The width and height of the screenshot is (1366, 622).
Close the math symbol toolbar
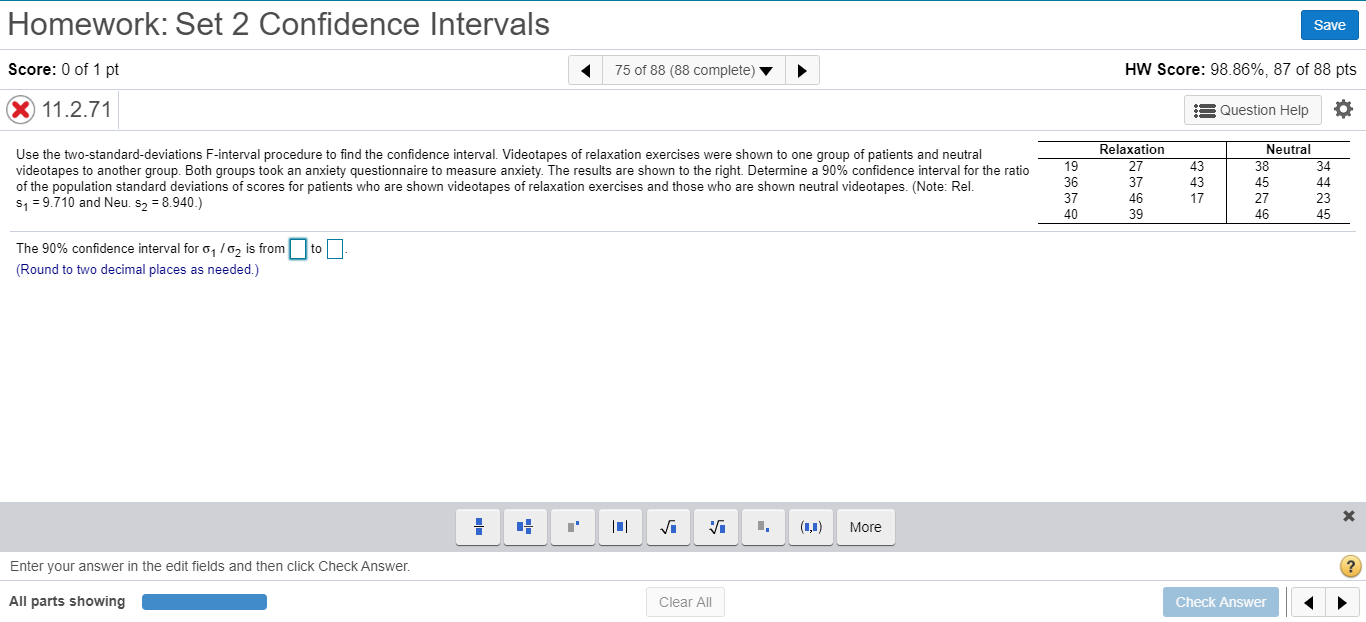pos(1348,516)
